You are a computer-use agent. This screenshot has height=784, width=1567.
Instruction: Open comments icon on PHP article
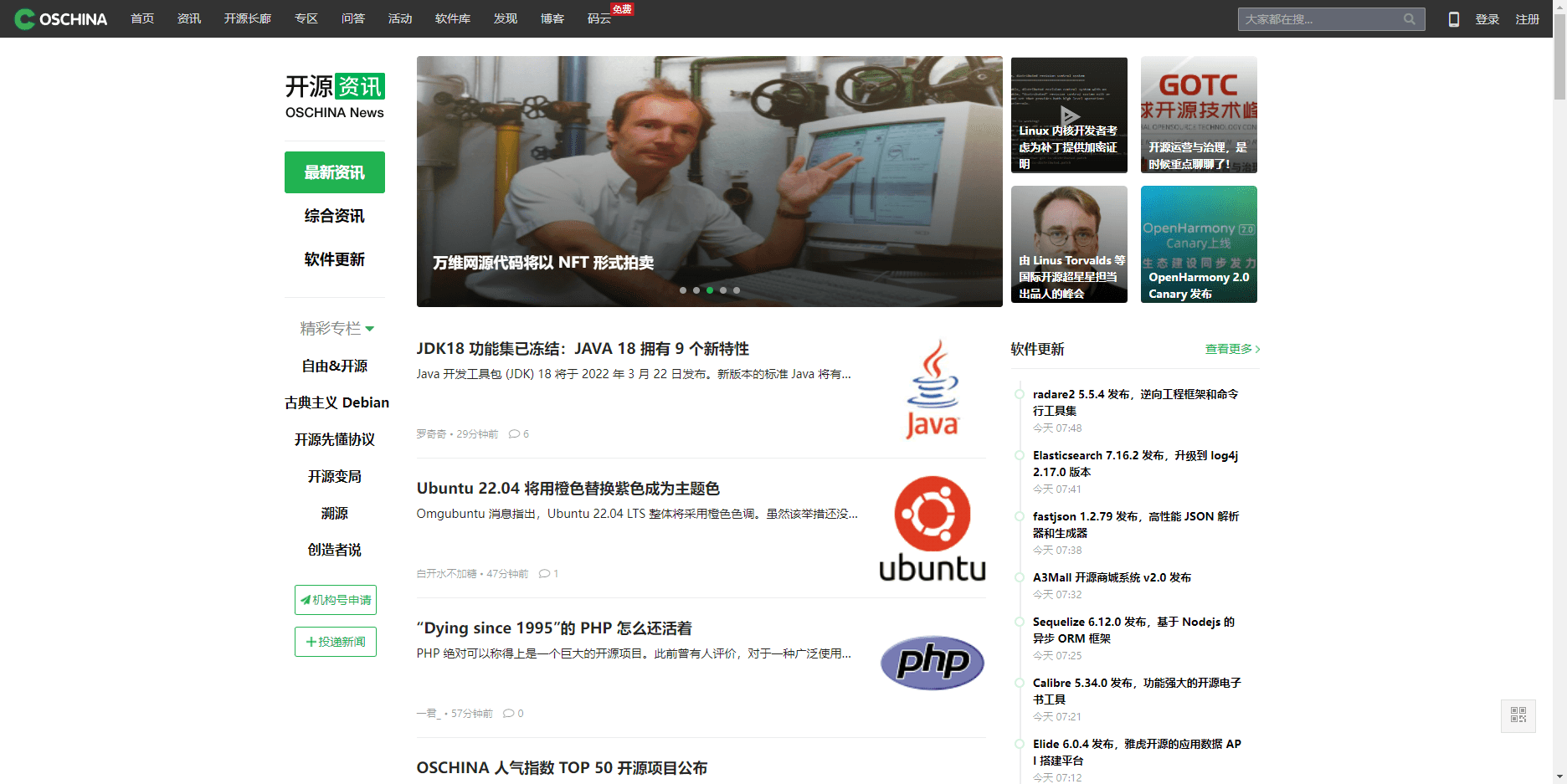pyautogui.click(x=508, y=714)
